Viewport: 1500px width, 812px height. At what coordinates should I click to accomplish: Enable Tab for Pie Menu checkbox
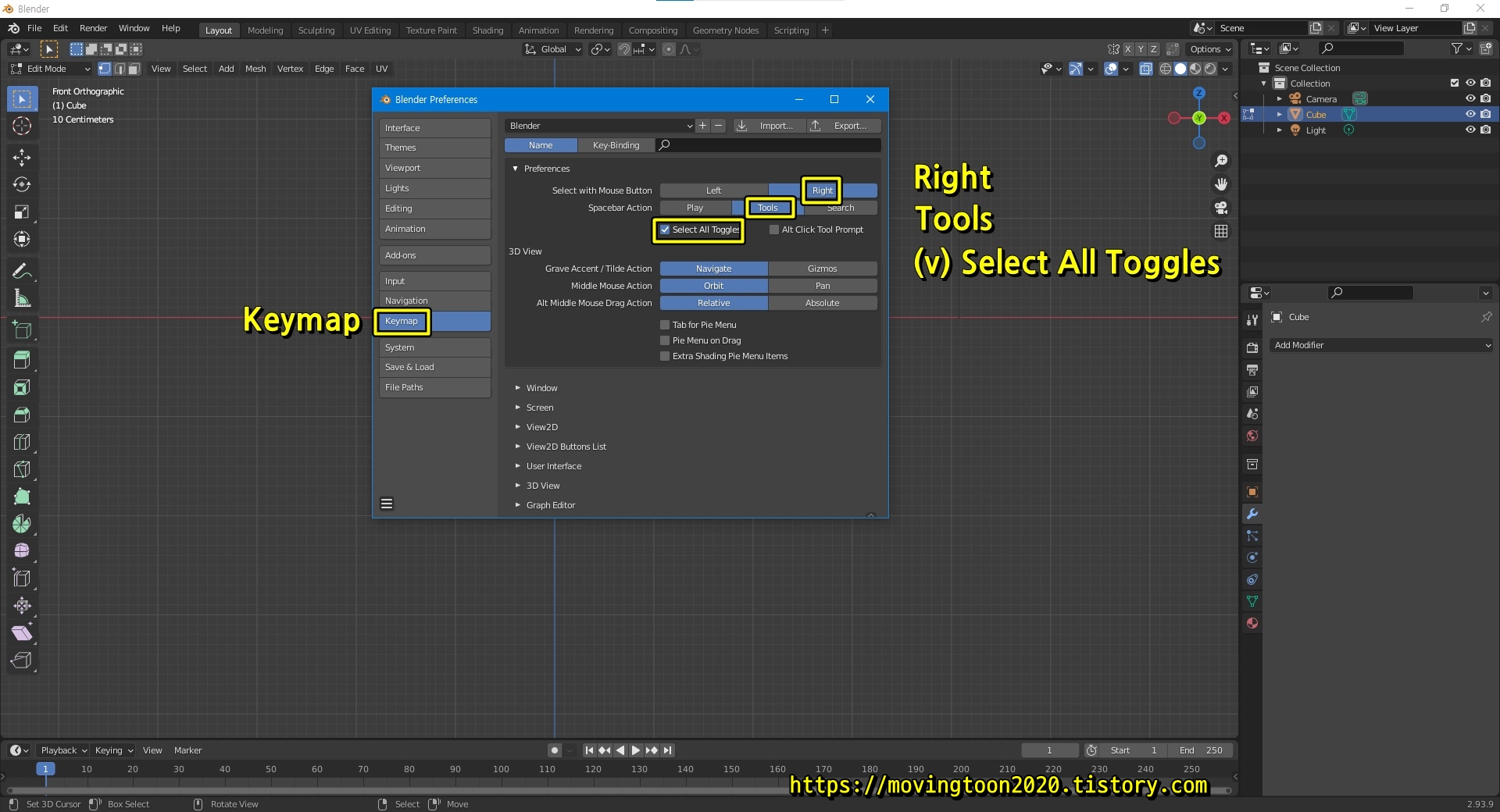(x=665, y=325)
